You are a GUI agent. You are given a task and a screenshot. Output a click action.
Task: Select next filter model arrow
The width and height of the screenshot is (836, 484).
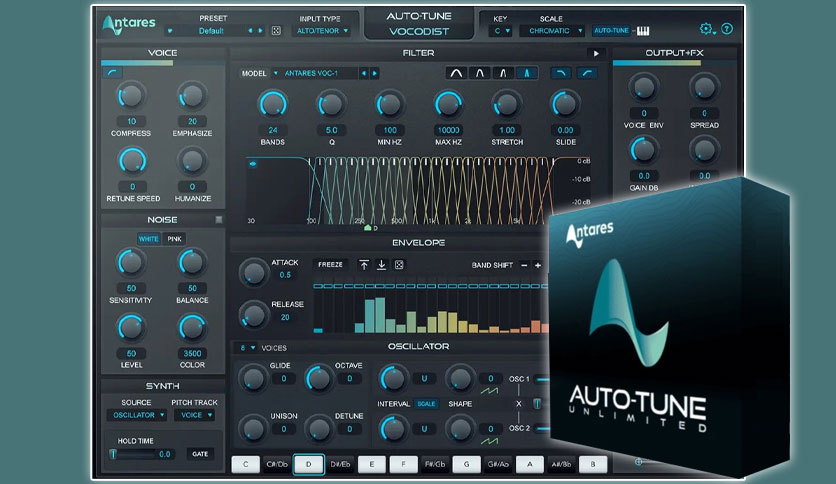374,74
